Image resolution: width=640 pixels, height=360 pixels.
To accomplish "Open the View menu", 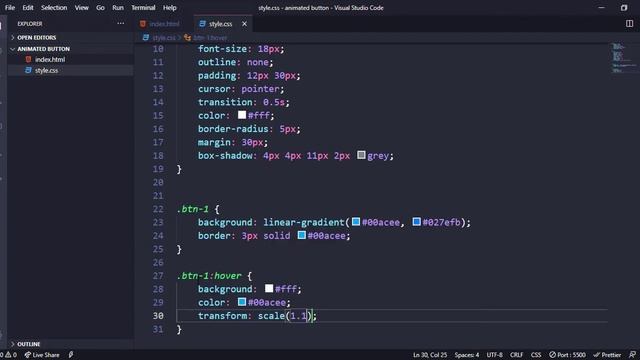I will (82, 8).
